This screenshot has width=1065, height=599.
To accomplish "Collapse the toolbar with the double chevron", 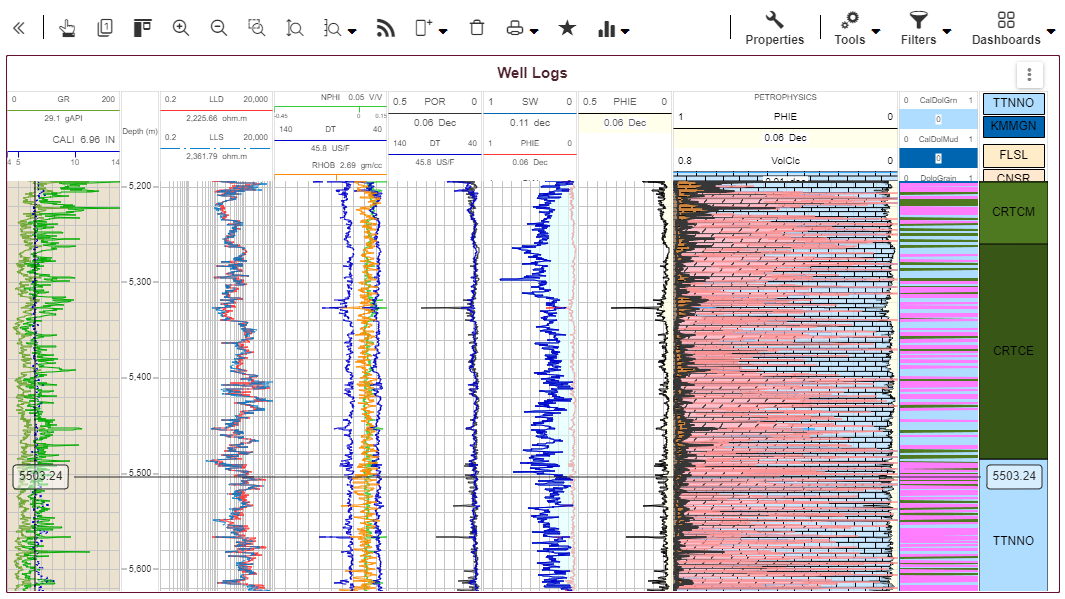I will click(18, 29).
